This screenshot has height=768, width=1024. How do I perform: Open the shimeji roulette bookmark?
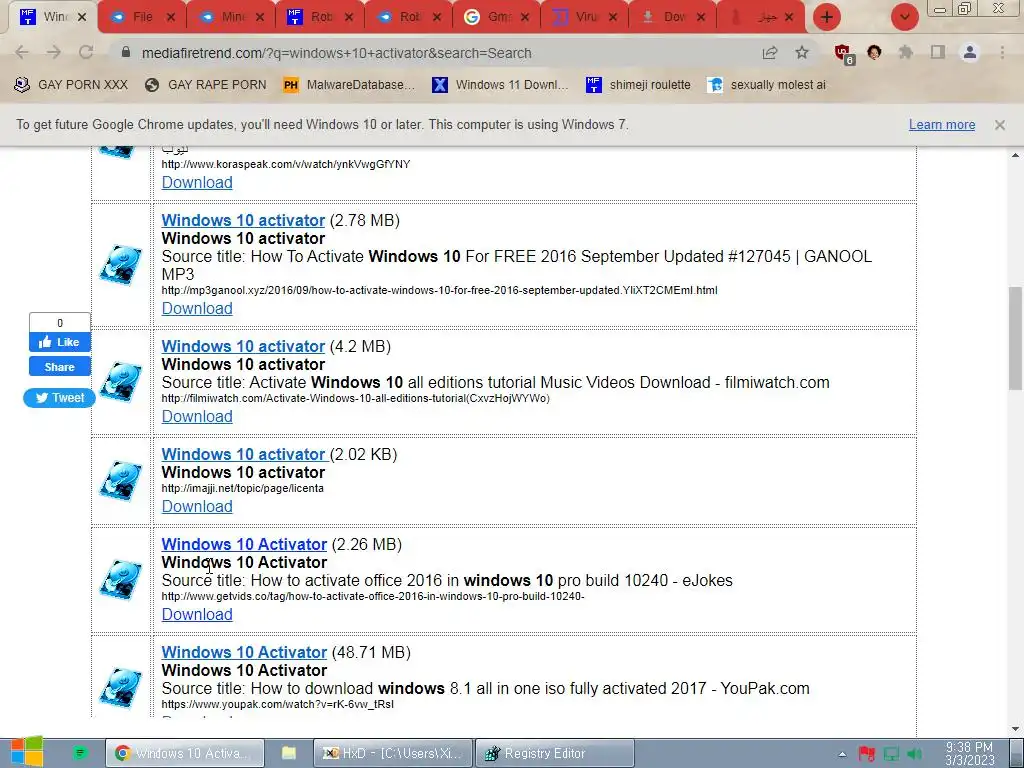click(x=638, y=85)
